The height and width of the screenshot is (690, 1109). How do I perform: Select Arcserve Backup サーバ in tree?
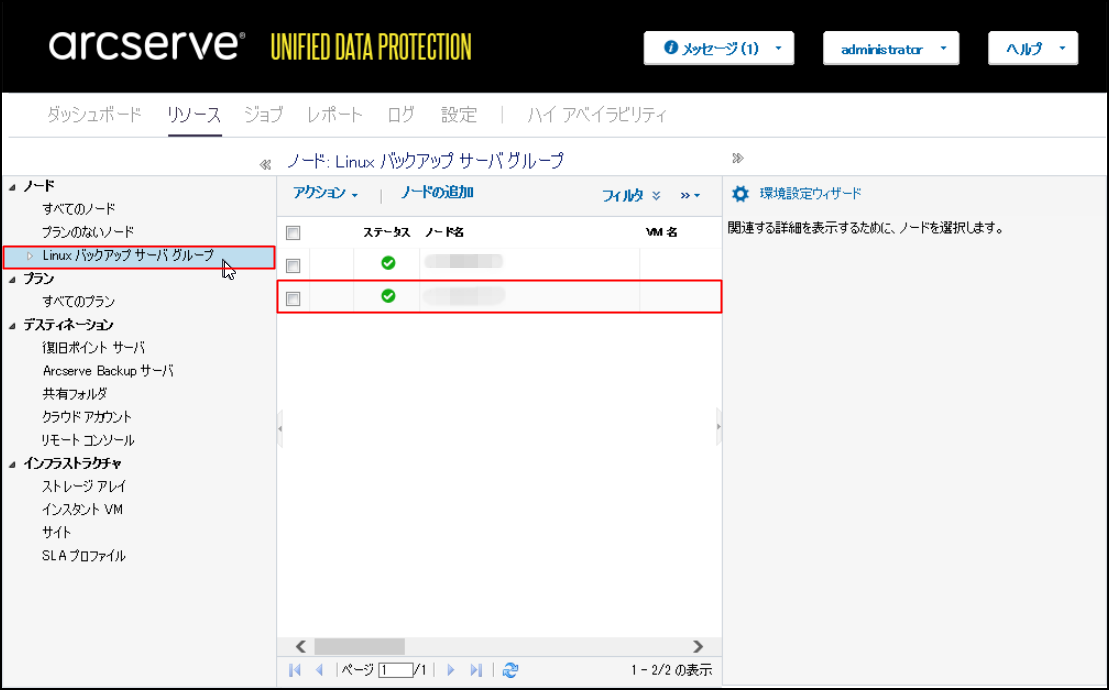(x=108, y=371)
